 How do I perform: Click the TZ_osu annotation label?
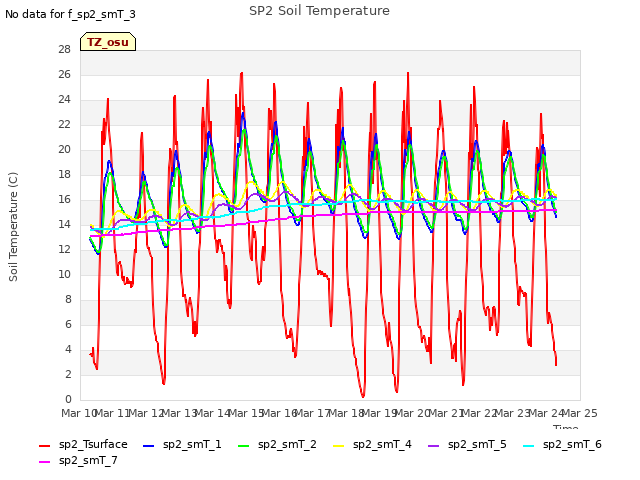(108, 42)
